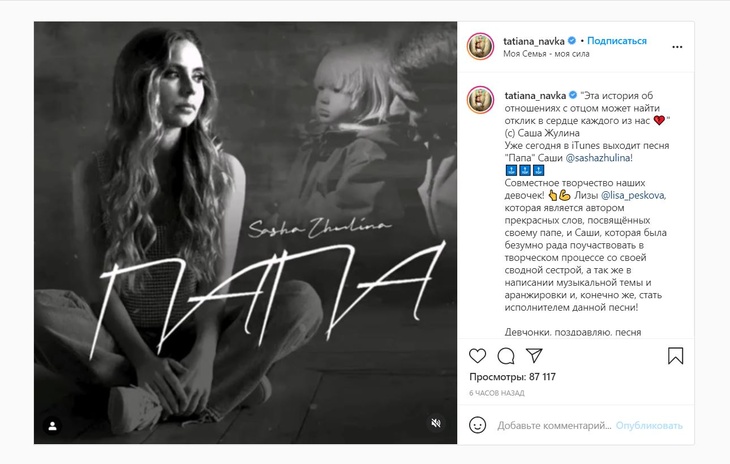Publish the comment with Опубликовать

coord(649,425)
